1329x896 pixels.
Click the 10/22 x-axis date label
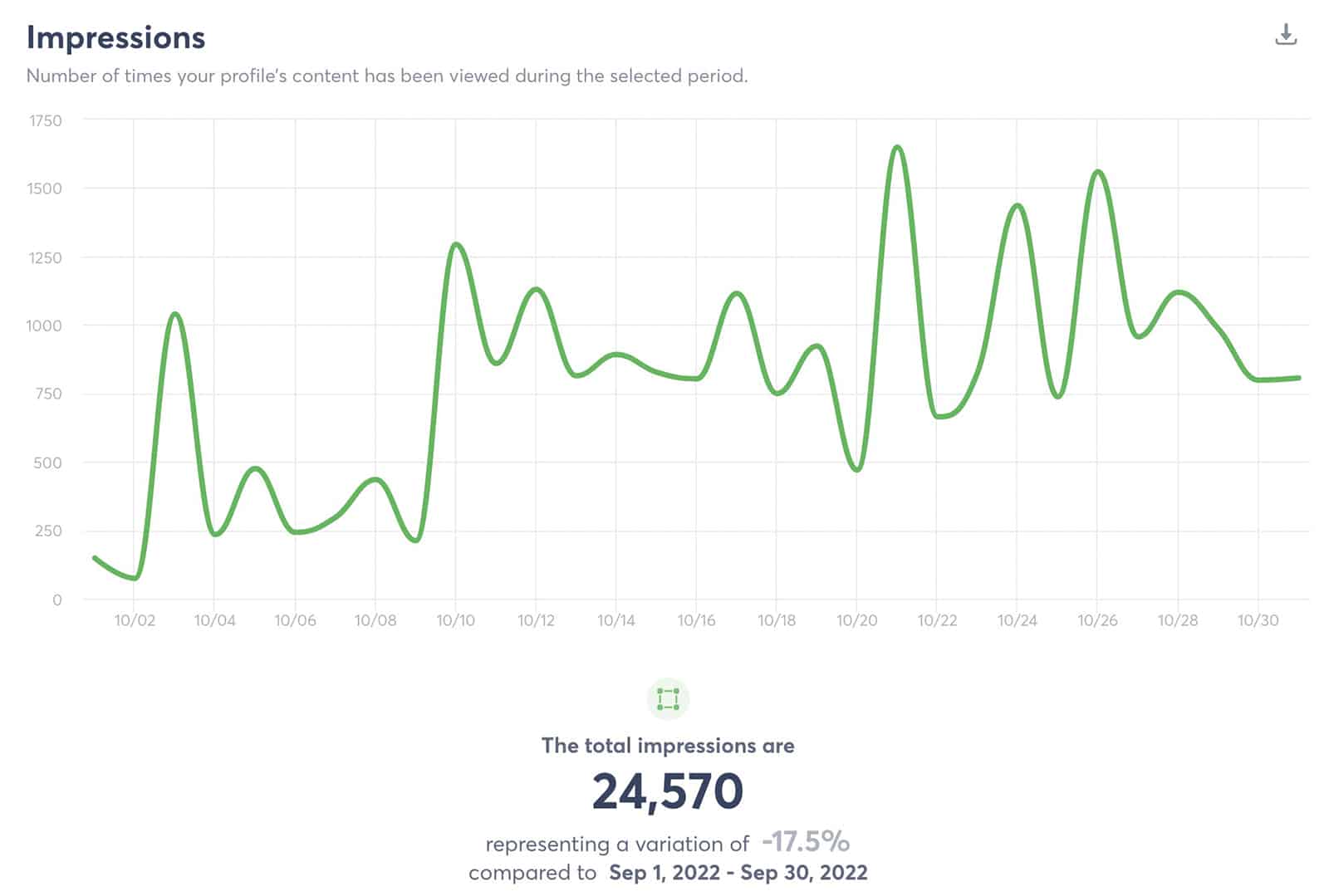tap(937, 620)
